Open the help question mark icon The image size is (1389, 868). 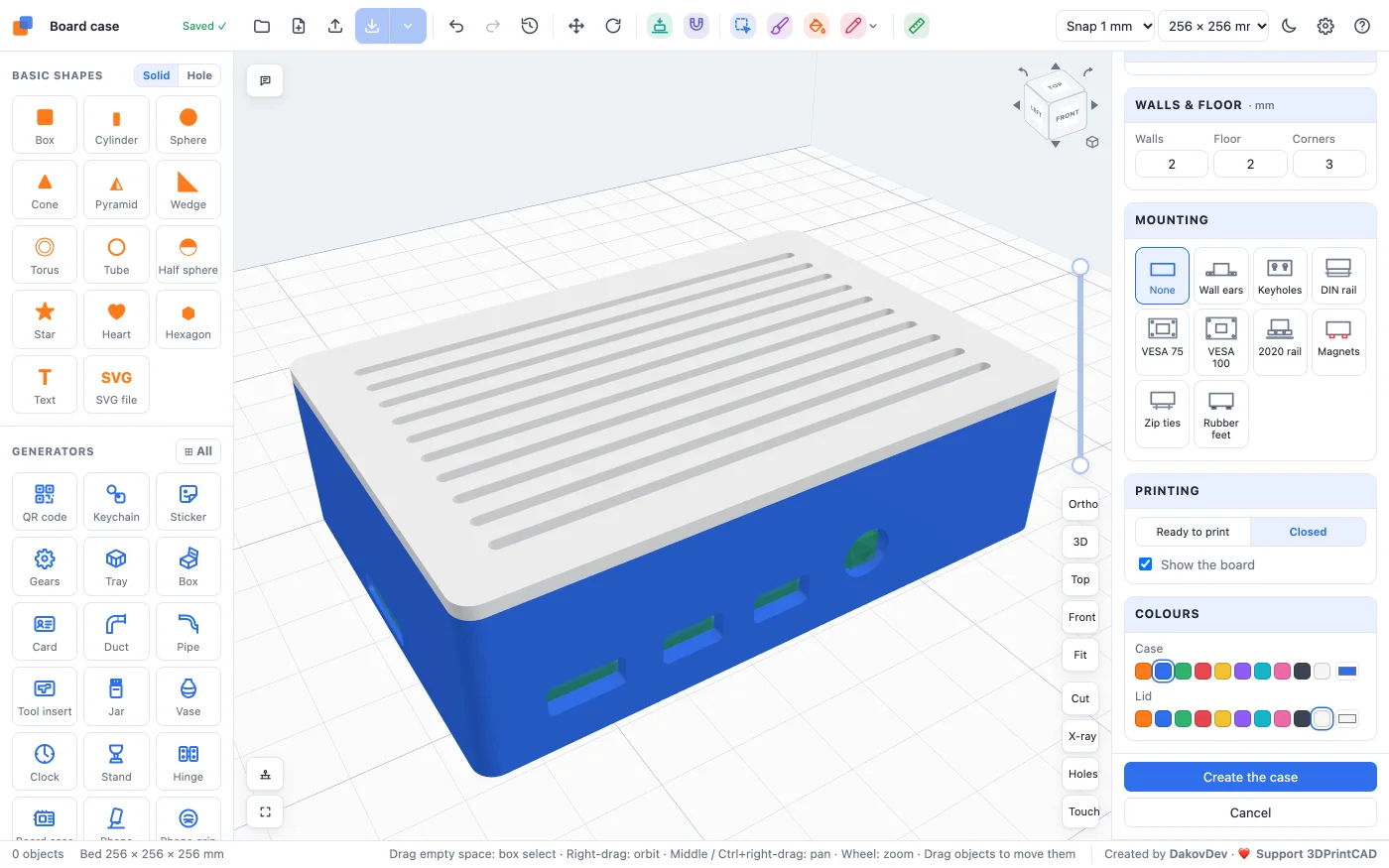(1362, 26)
